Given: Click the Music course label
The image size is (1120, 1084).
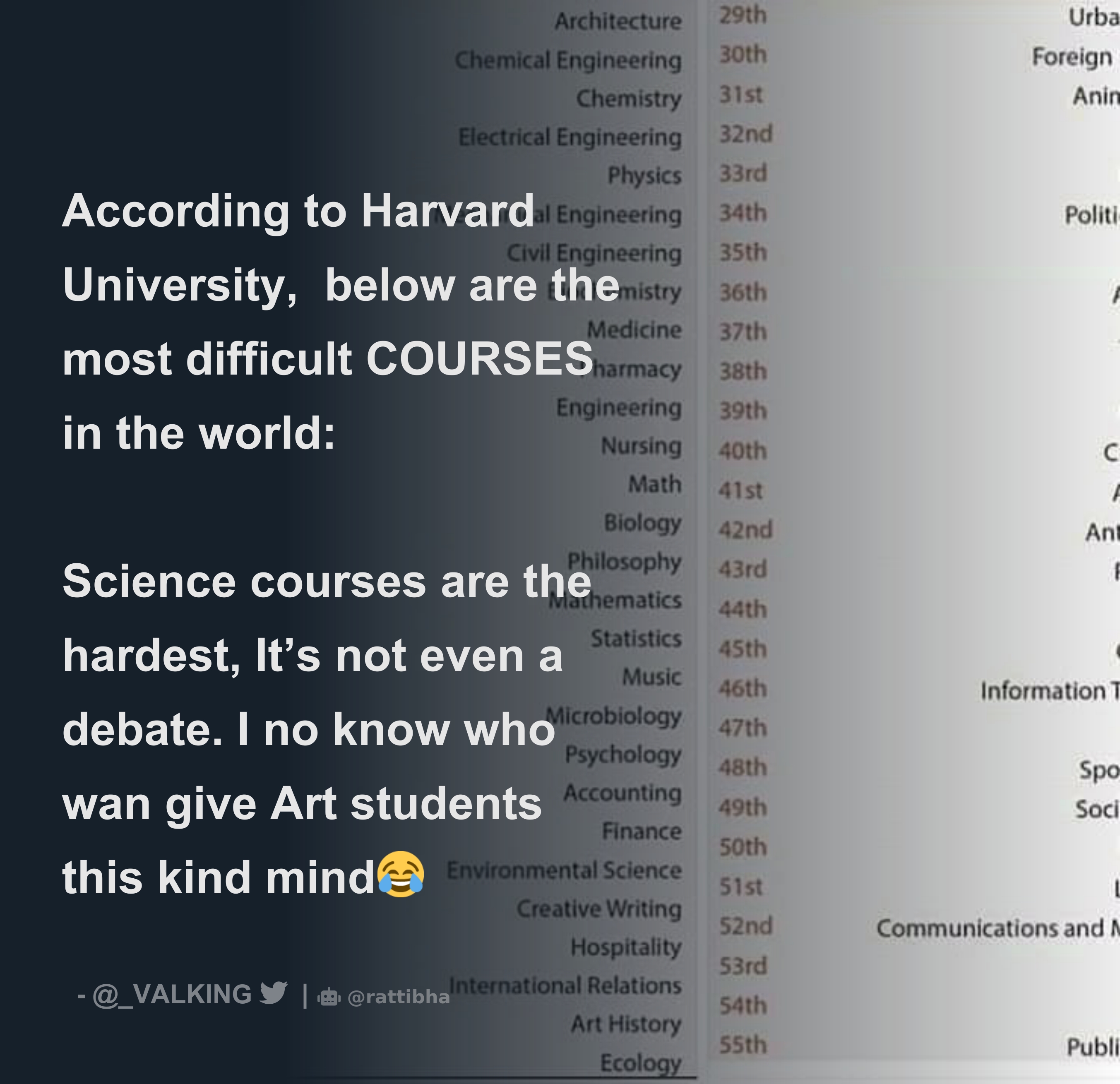Looking at the screenshot, I should pyautogui.click(x=651, y=677).
